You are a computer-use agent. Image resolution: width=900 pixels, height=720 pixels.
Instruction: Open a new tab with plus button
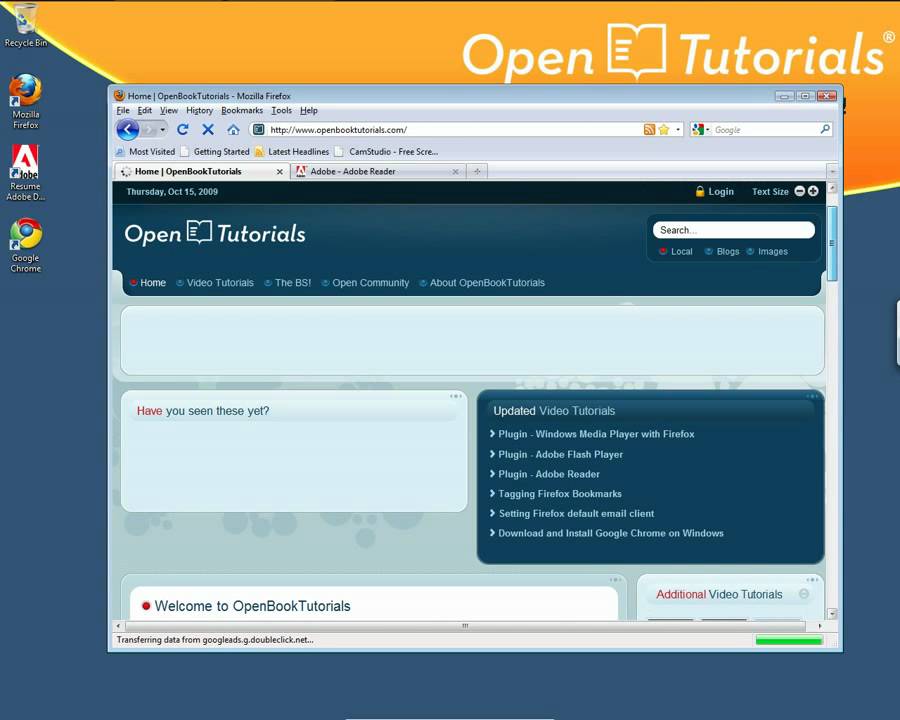pyautogui.click(x=477, y=171)
